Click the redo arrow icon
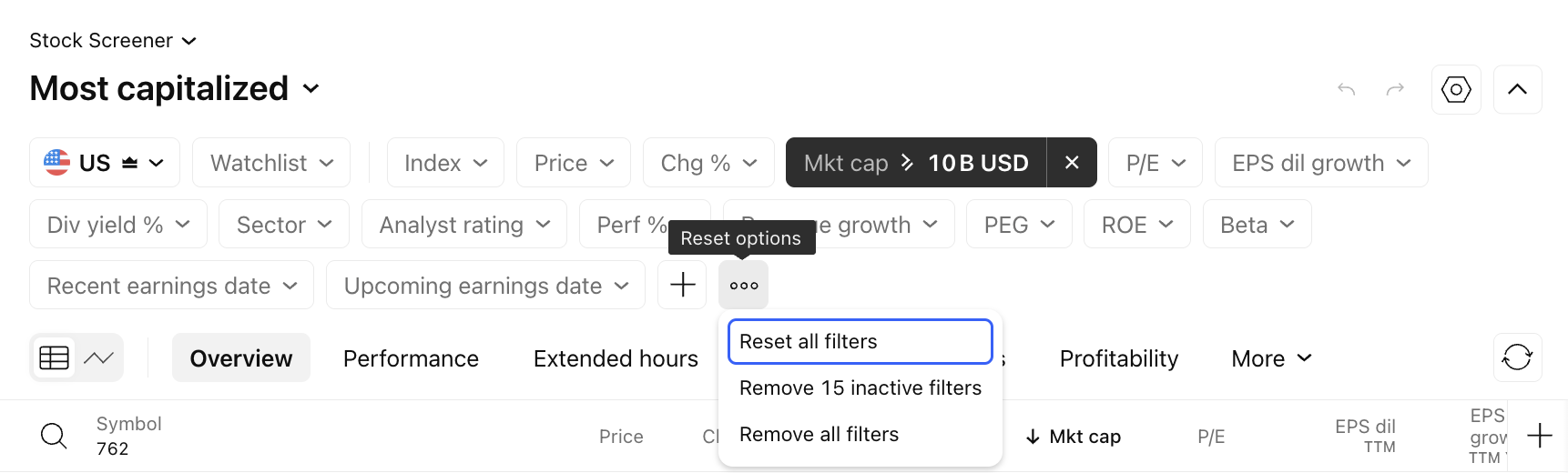 tap(1395, 89)
